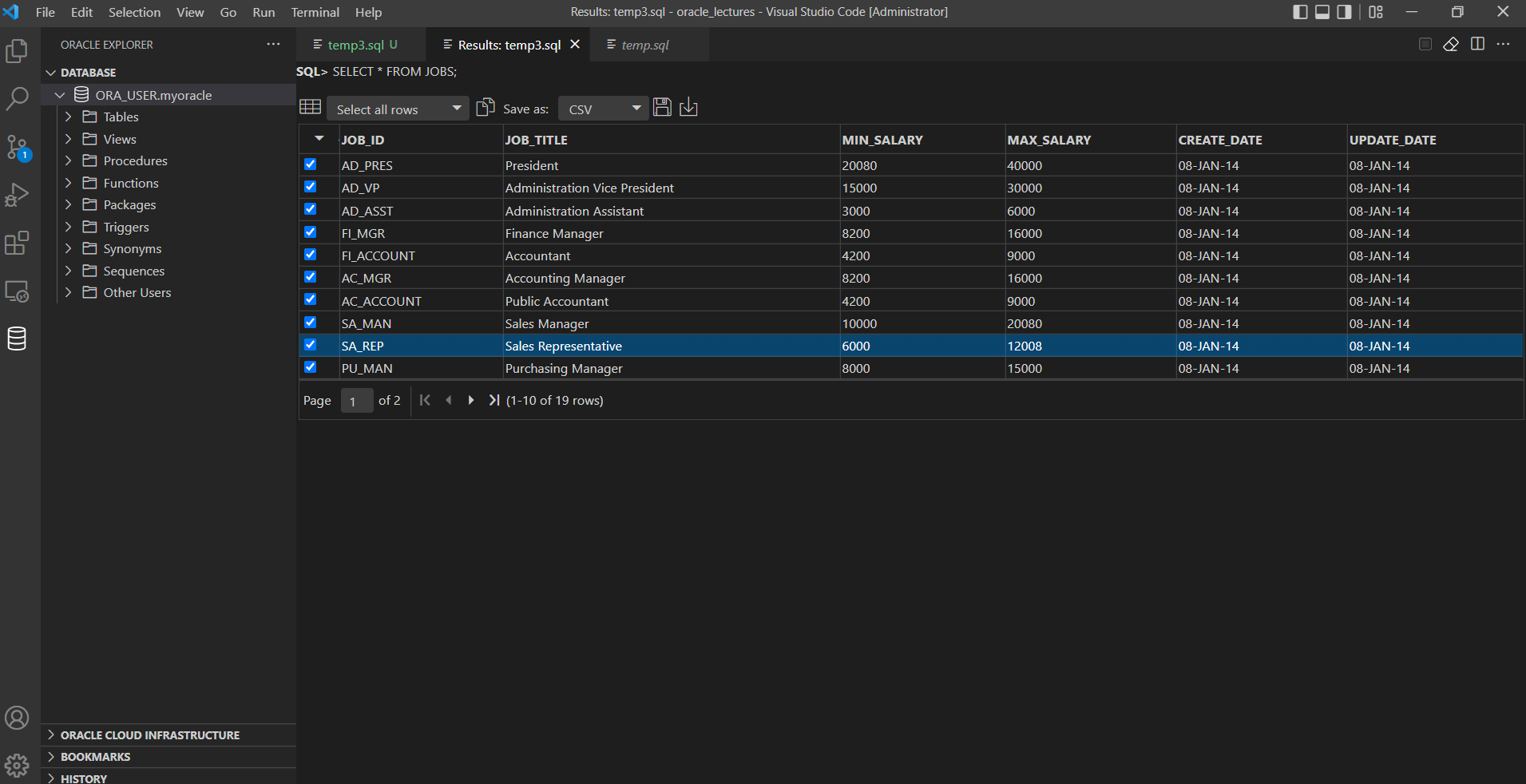Expand the Views folder

68,139
